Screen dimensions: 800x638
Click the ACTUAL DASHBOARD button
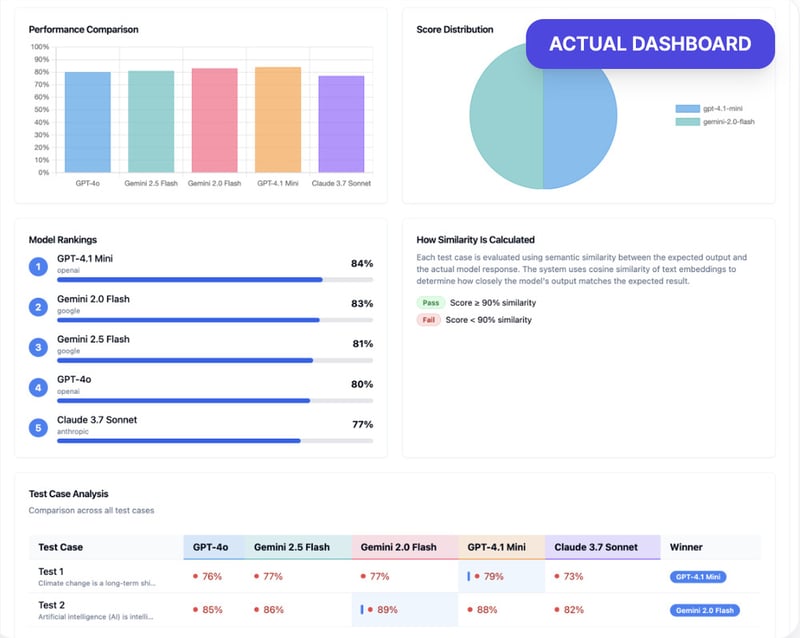pyautogui.click(x=650, y=44)
